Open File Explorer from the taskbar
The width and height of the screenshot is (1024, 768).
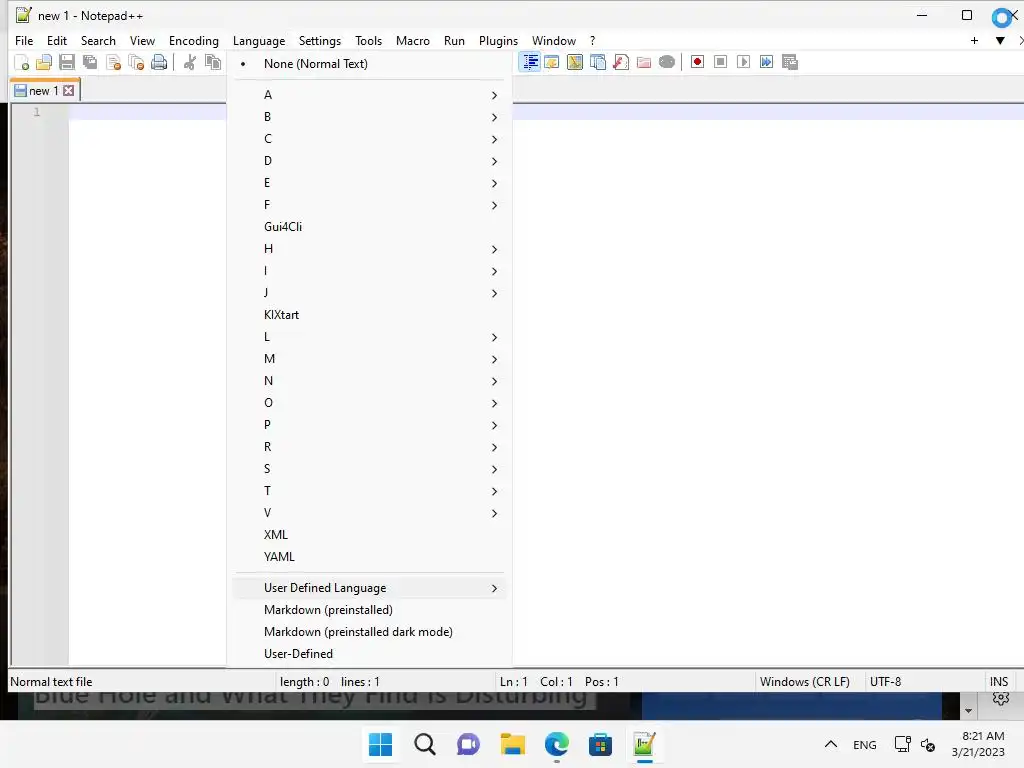click(513, 744)
